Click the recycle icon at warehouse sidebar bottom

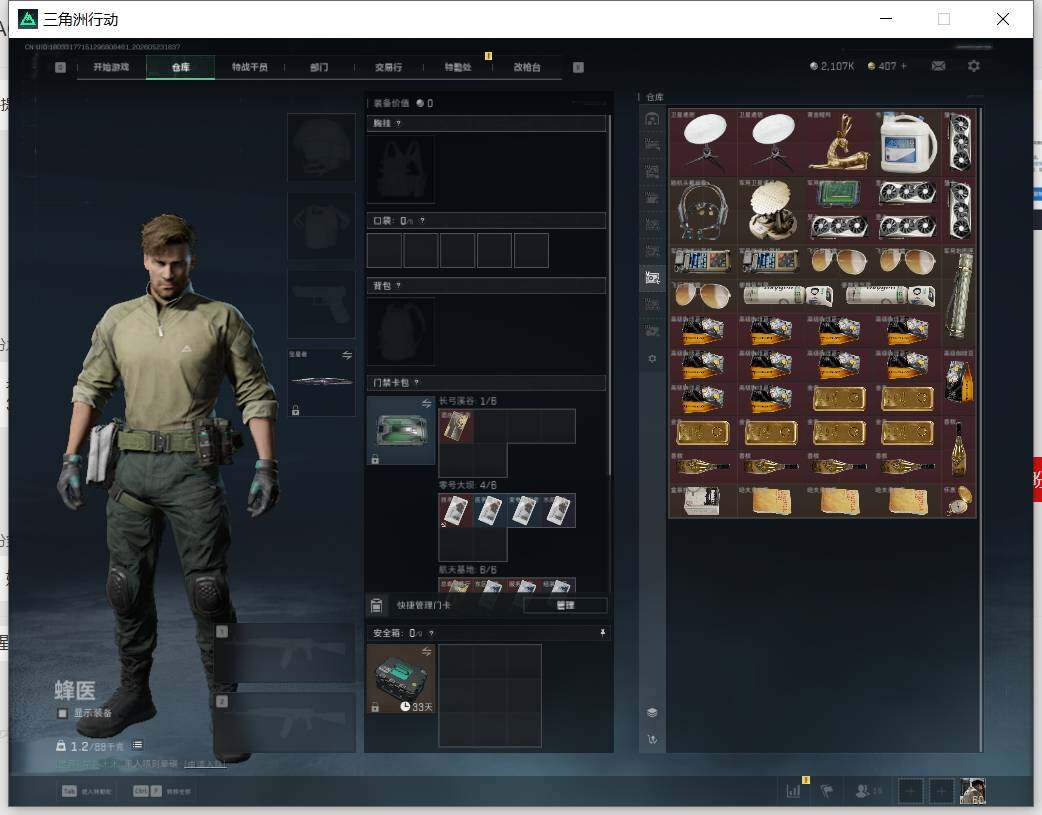(653, 739)
